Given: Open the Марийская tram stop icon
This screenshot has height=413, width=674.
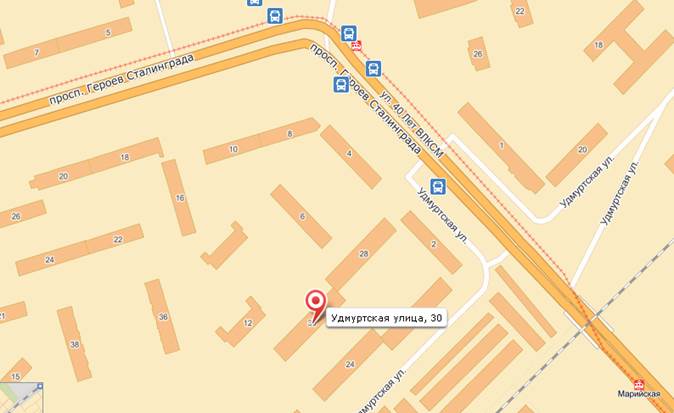Looking at the screenshot, I should (639, 384).
